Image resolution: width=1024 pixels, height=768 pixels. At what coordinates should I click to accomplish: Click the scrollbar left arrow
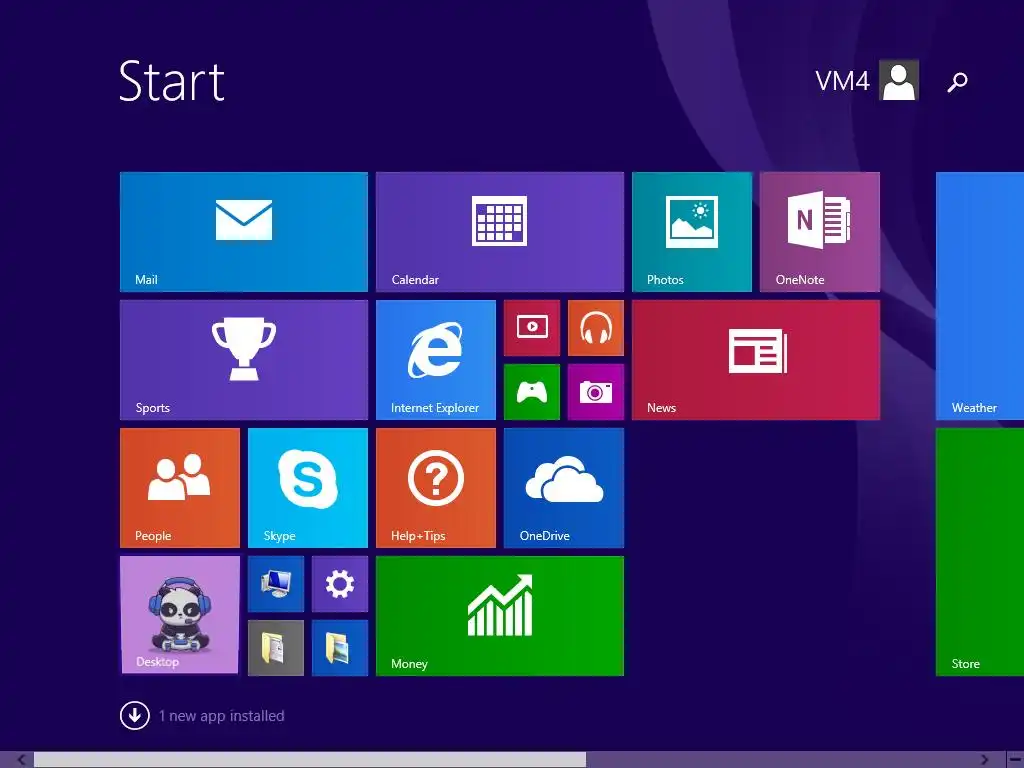(x=21, y=760)
